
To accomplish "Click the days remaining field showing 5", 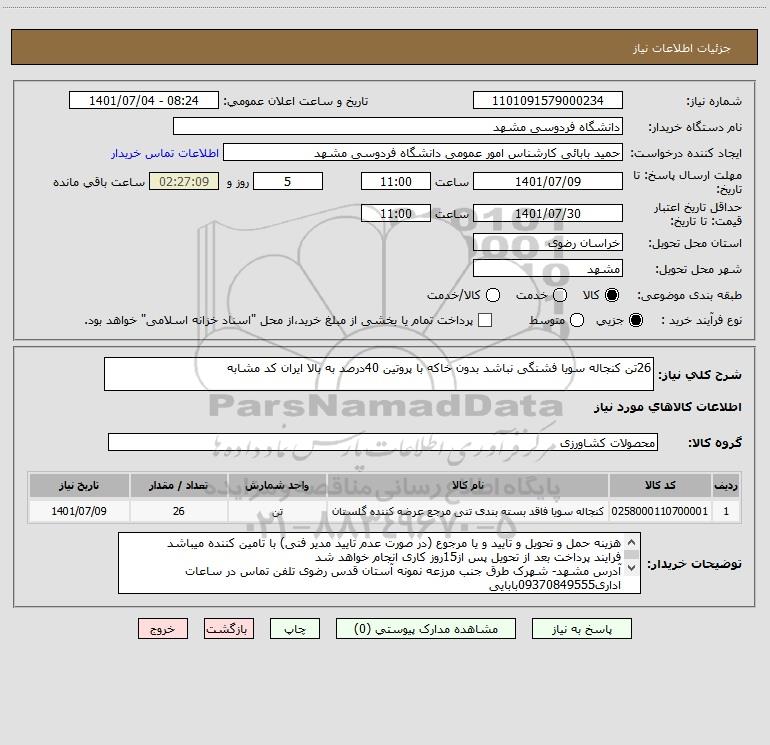I will [x=288, y=181].
